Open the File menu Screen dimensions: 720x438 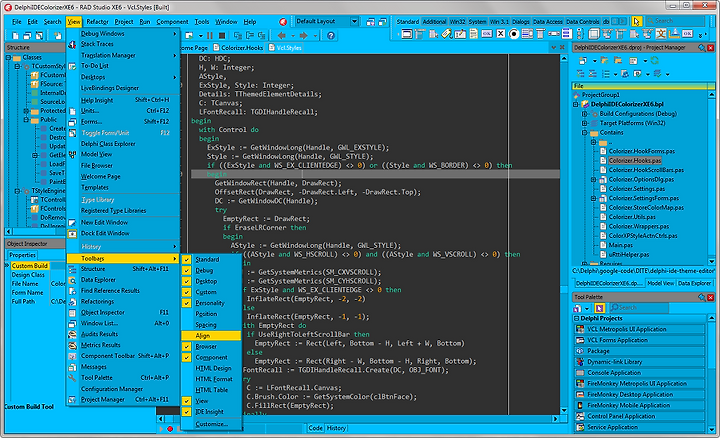coord(17,22)
